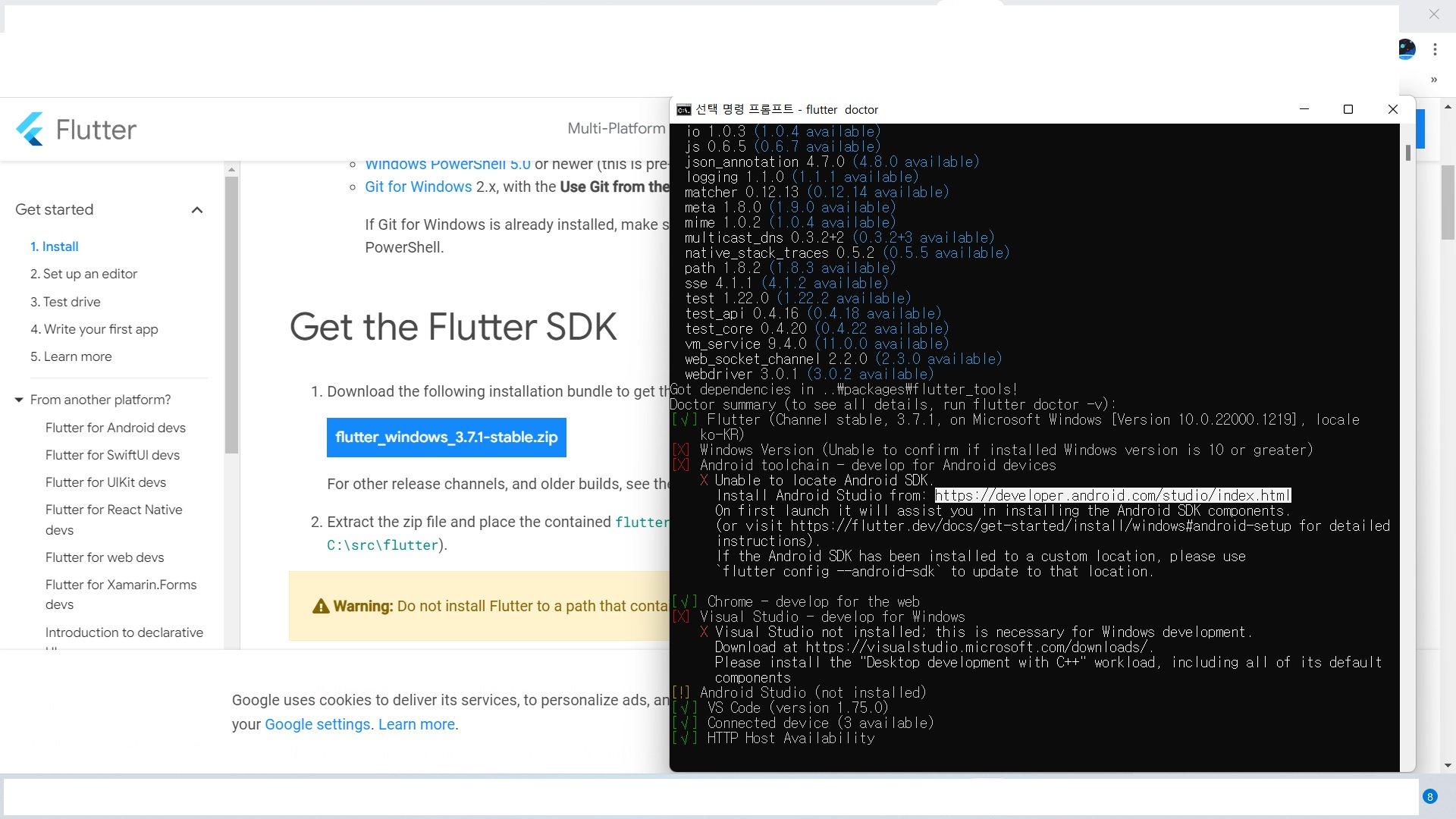The image size is (1456, 819).
Task: Click the blue notification badge 8
Action: (1429, 796)
